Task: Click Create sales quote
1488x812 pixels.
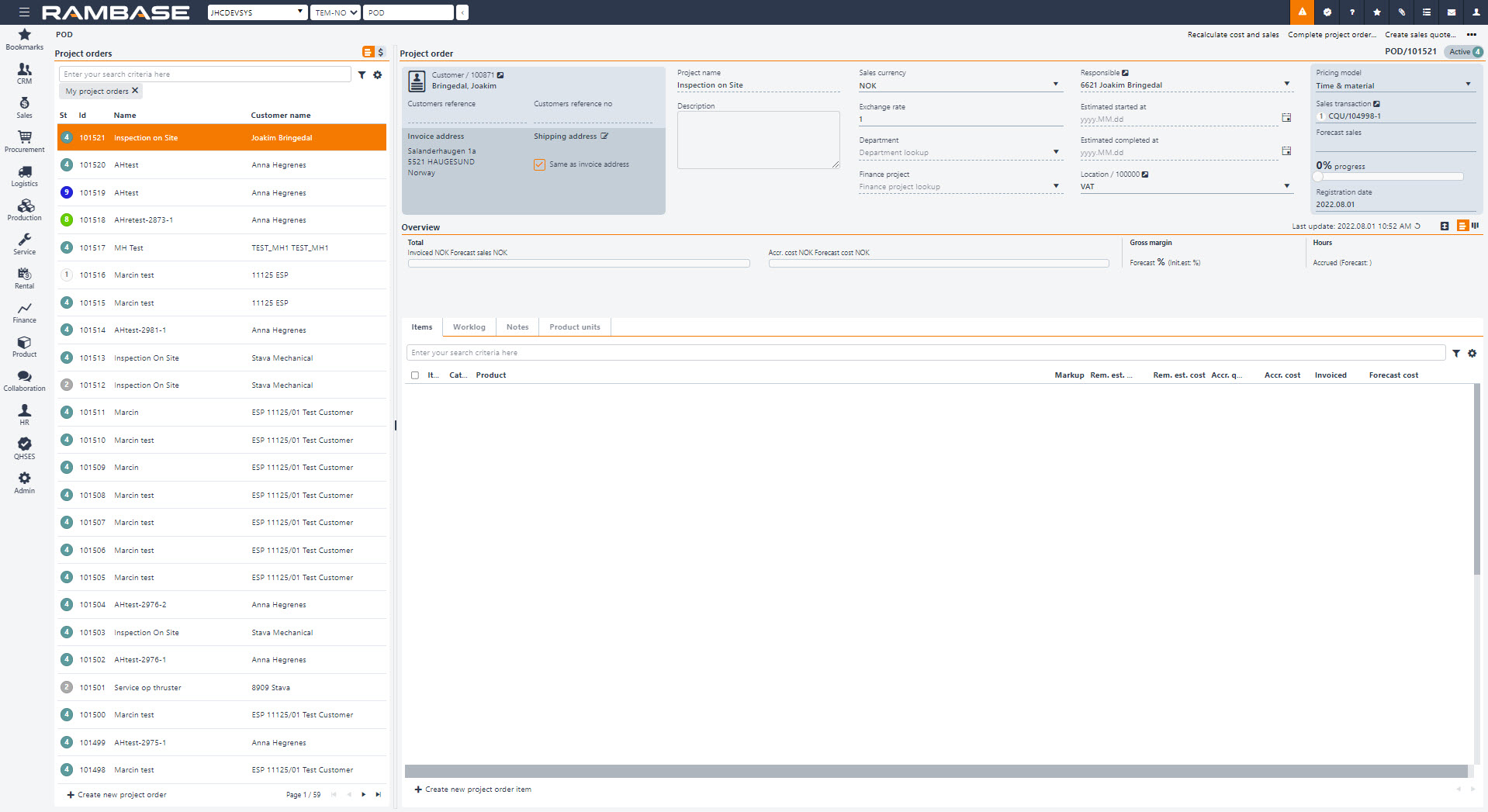Action: coord(1421,34)
